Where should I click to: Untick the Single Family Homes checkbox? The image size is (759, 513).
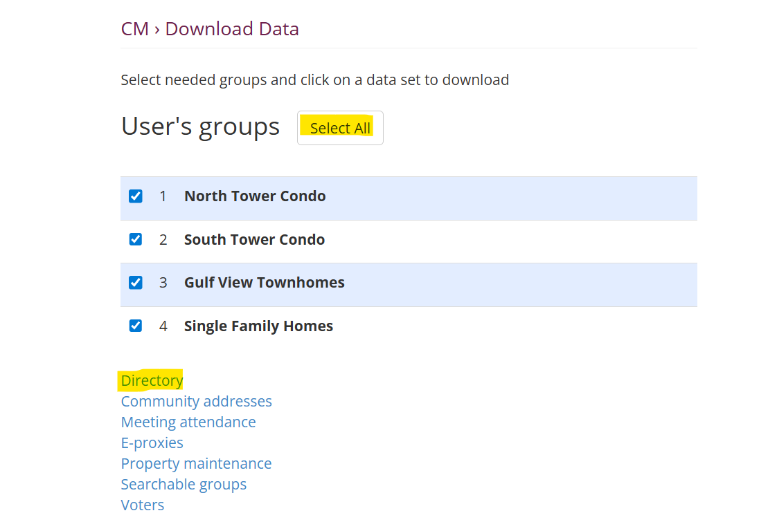tap(136, 325)
